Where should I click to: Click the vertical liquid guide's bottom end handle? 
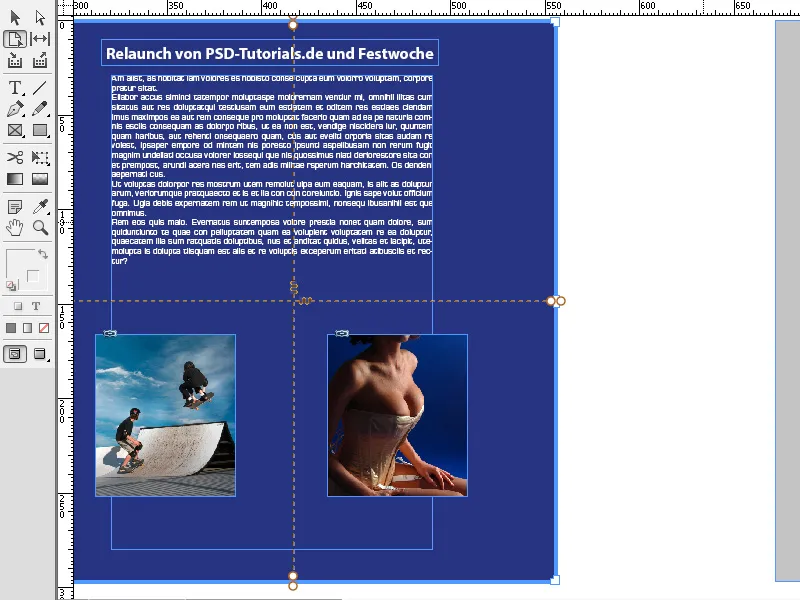[x=293, y=586]
